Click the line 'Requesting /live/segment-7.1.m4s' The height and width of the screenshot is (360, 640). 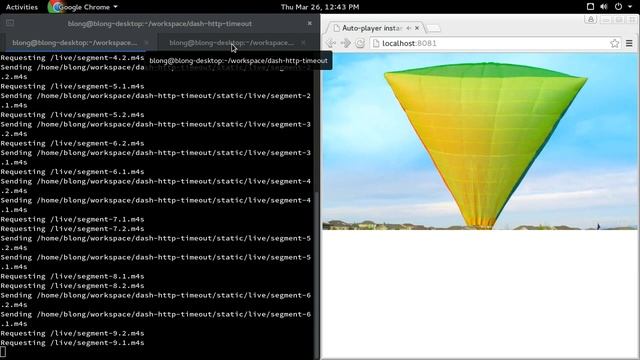point(72,219)
